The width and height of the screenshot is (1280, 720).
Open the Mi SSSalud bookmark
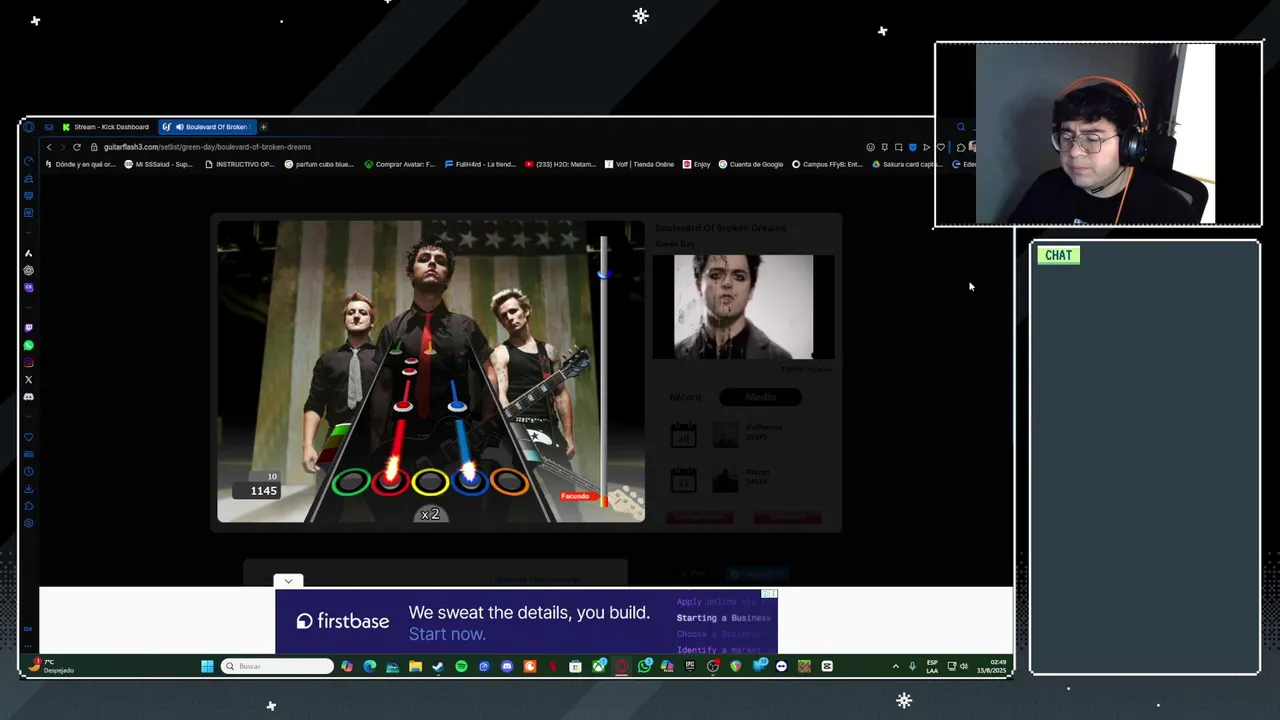(158, 164)
